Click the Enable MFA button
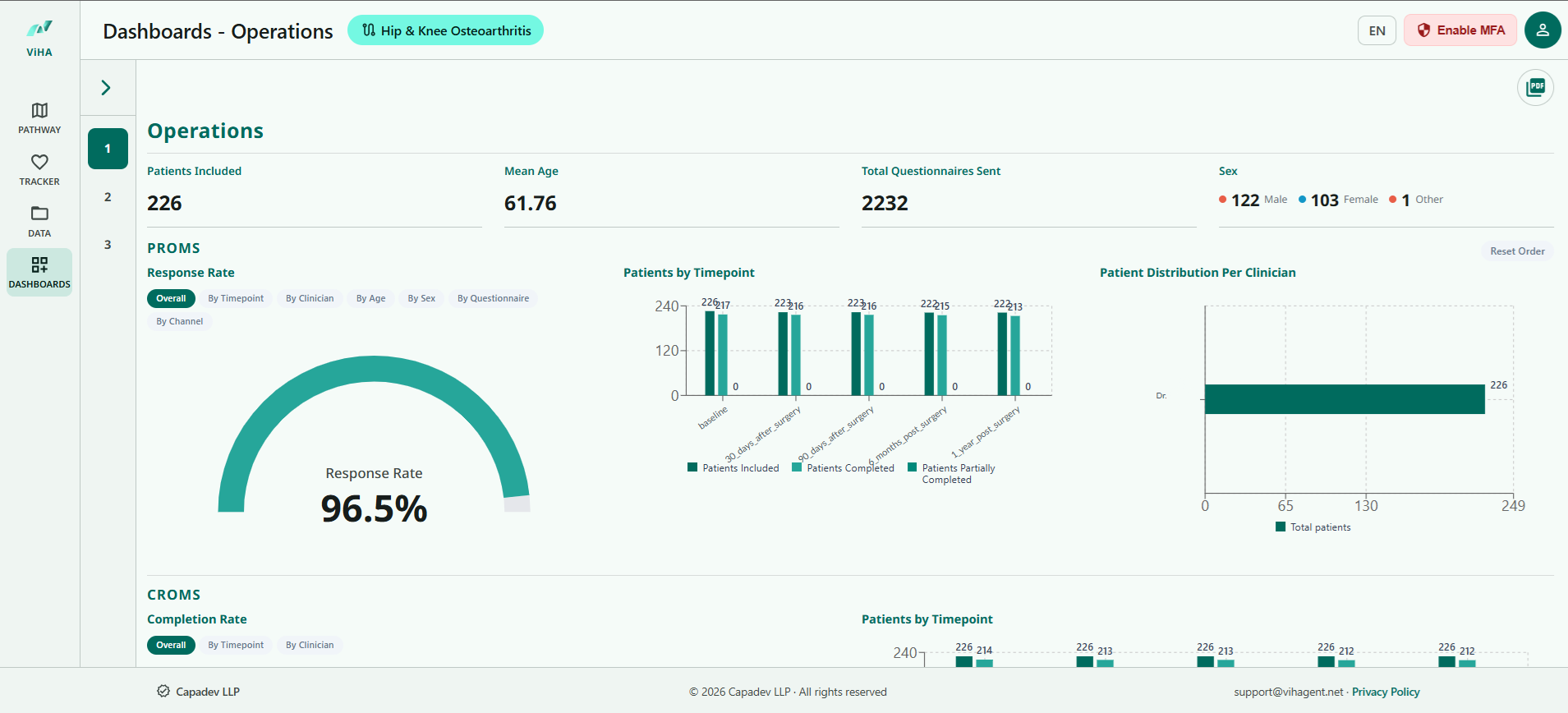The image size is (1568, 713). coord(1460,30)
